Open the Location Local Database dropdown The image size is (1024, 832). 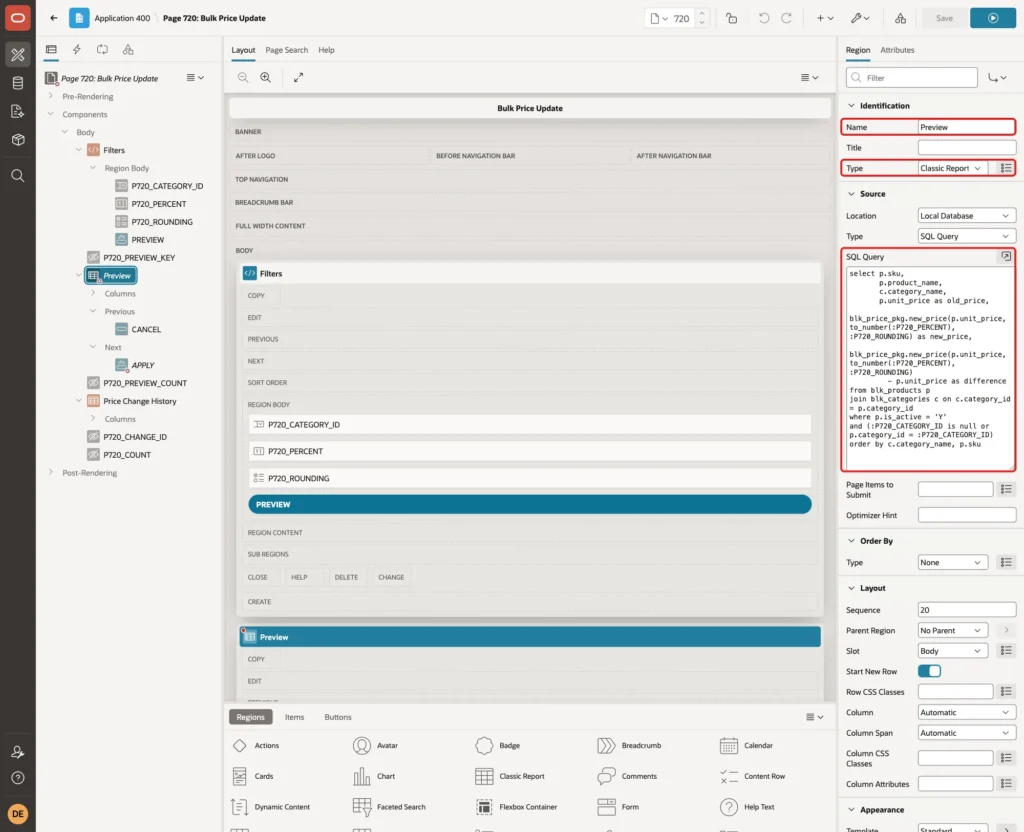tap(966, 216)
